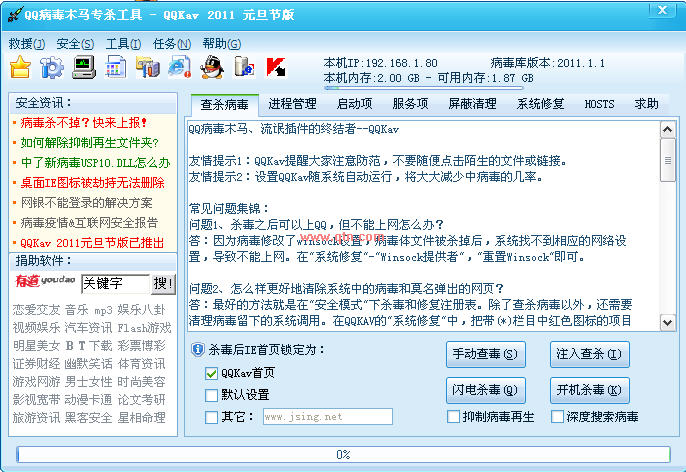
Task: Click the Internet Explorer alert icon
Action: (x=179, y=68)
